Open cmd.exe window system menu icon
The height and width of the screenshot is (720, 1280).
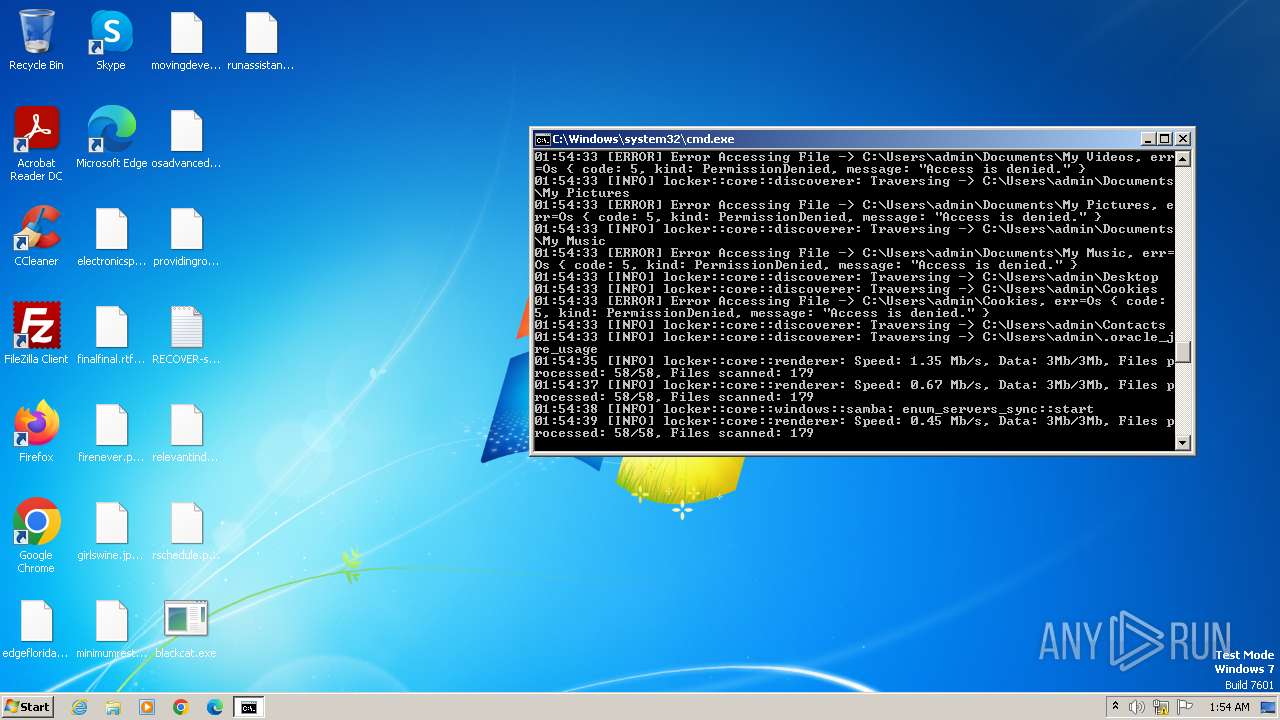pyautogui.click(x=542, y=139)
